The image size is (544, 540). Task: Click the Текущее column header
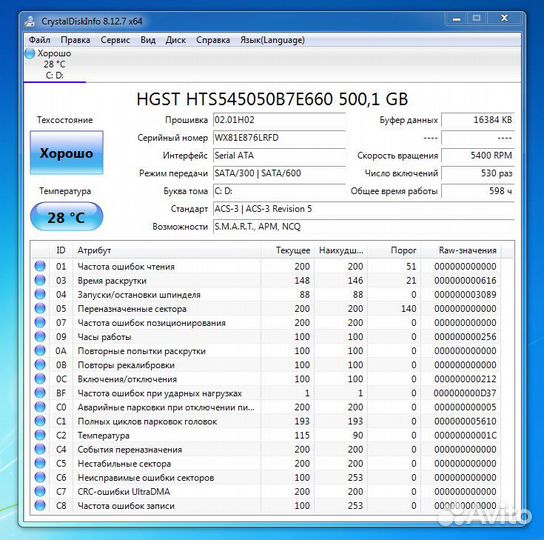(288, 250)
